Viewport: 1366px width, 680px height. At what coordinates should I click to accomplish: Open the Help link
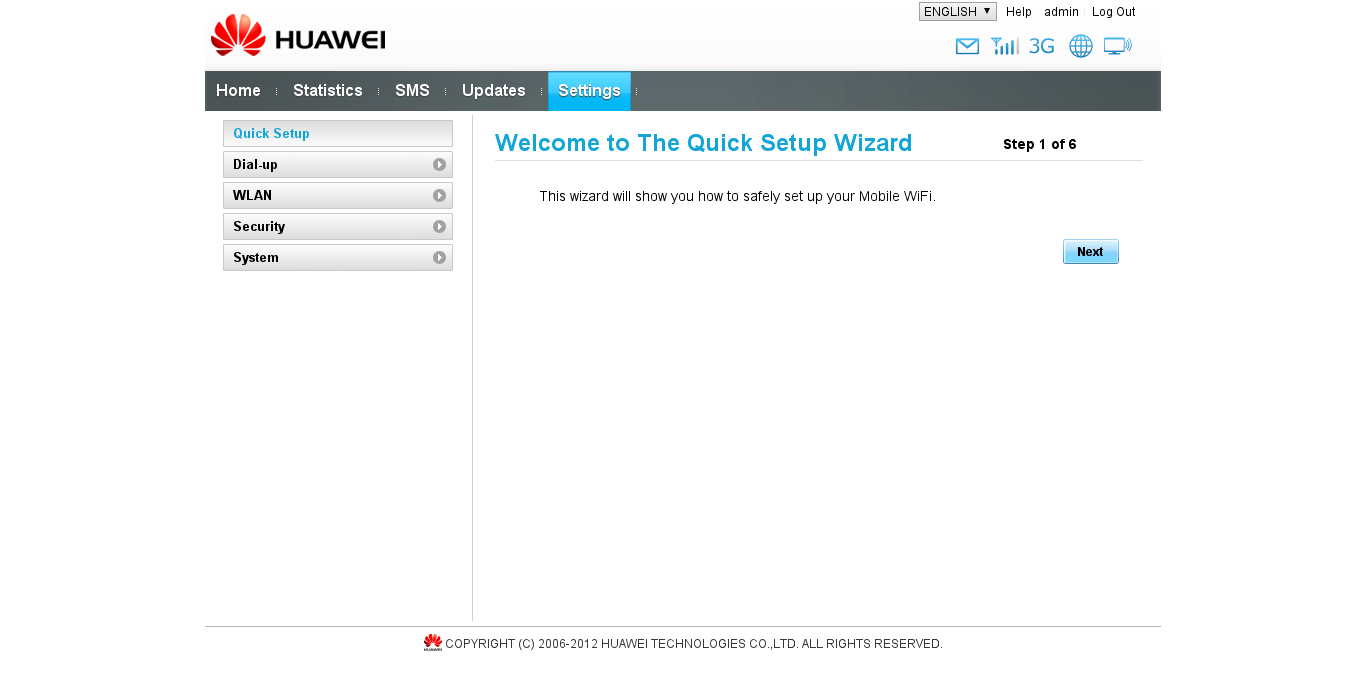click(x=1019, y=12)
